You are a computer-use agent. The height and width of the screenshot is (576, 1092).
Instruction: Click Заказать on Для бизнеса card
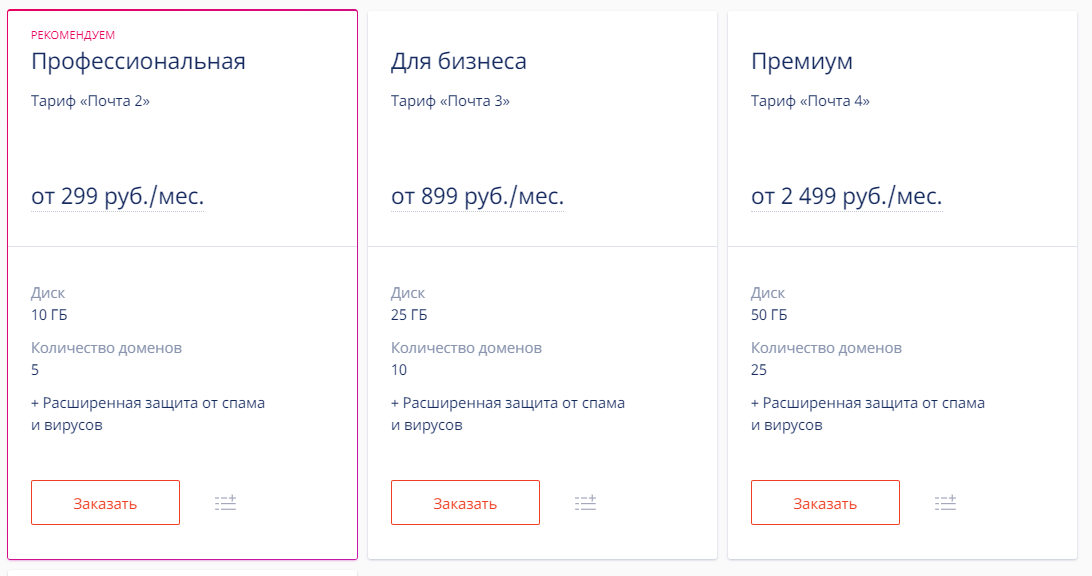(x=465, y=503)
